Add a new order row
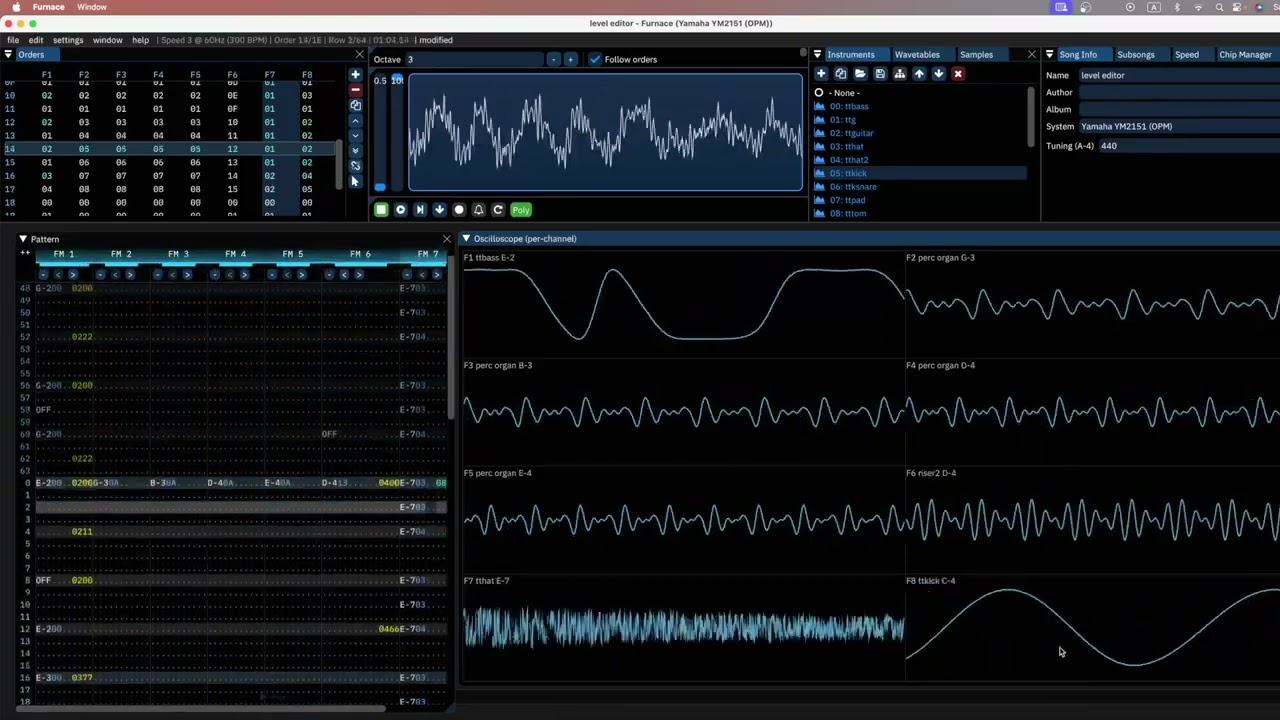The width and height of the screenshot is (1280, 720). pyautogui.click(x=355, y=75)
